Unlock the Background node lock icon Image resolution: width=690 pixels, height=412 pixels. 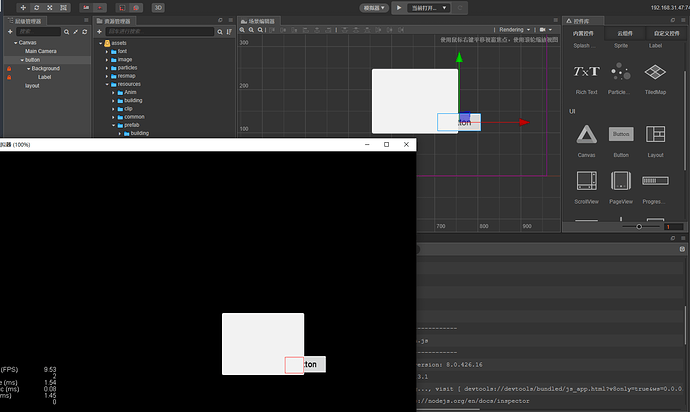point(9,69)
